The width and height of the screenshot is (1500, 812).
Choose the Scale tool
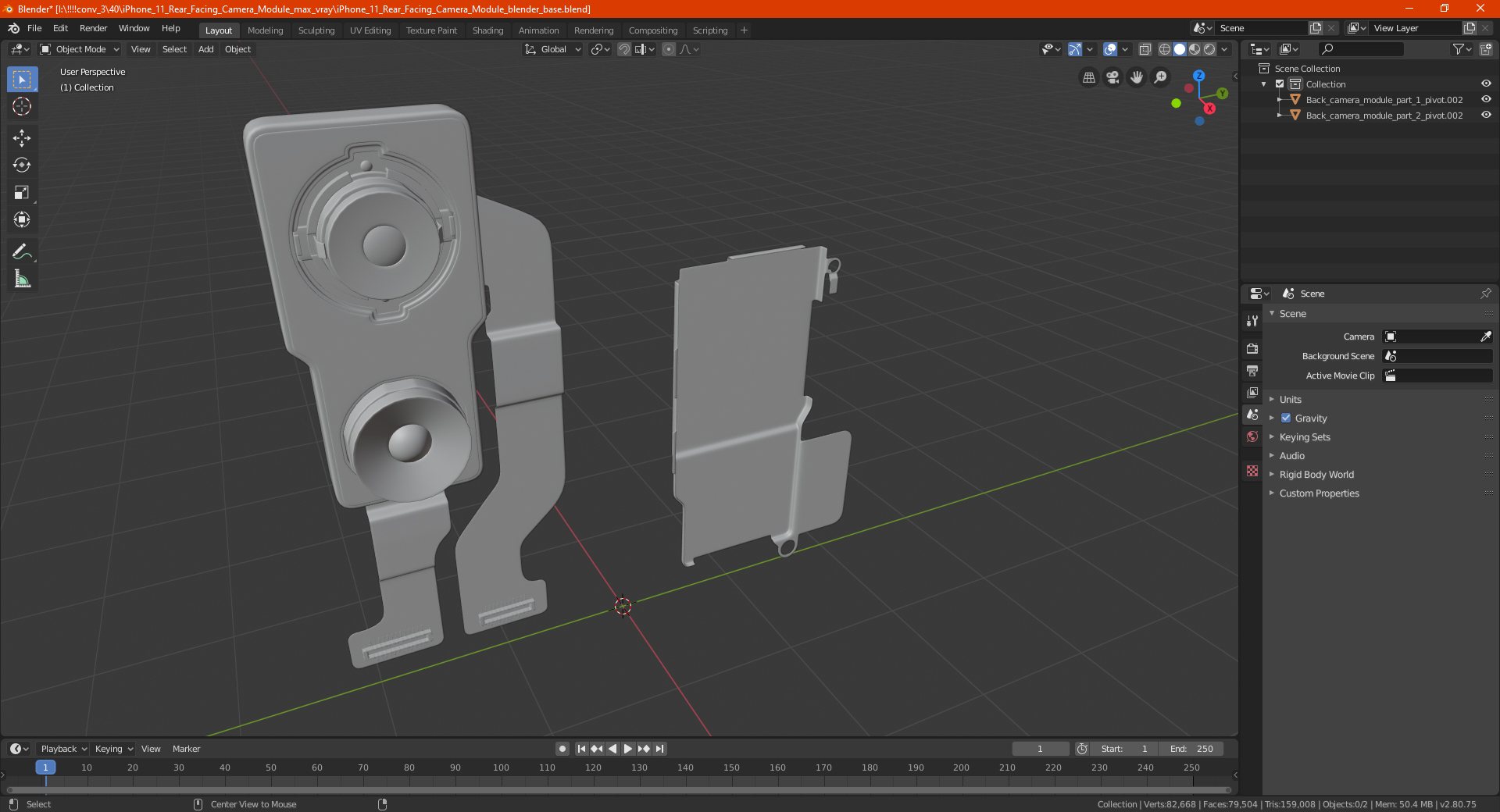coord(22,193)
